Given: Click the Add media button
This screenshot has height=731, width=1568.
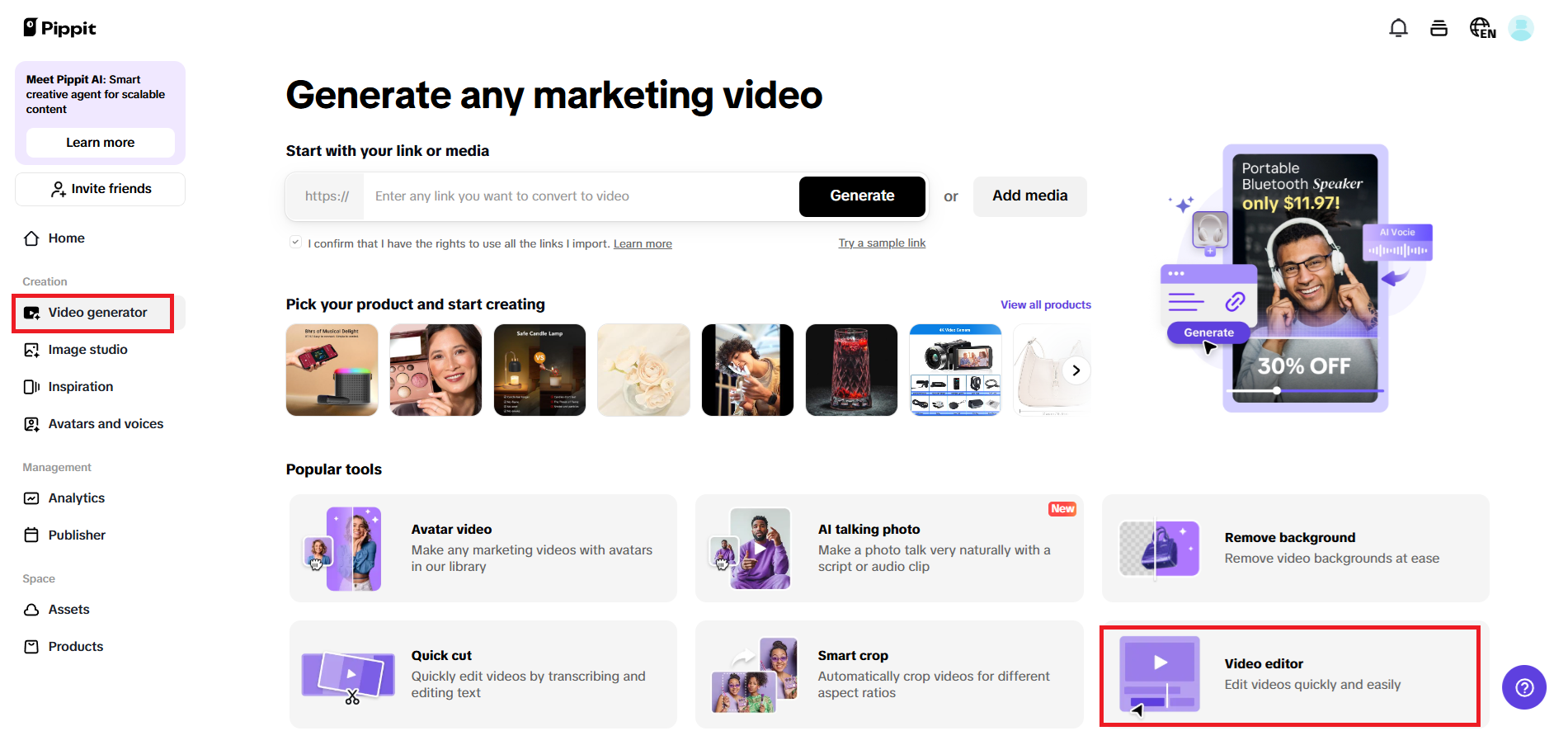Looking at the screenshot, I should point(1029,196).
